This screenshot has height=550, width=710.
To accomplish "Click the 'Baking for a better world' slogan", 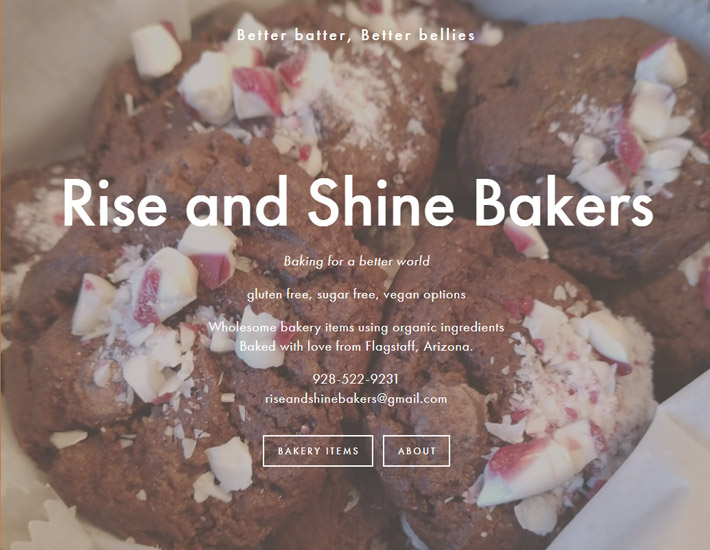I will [356, 261].
